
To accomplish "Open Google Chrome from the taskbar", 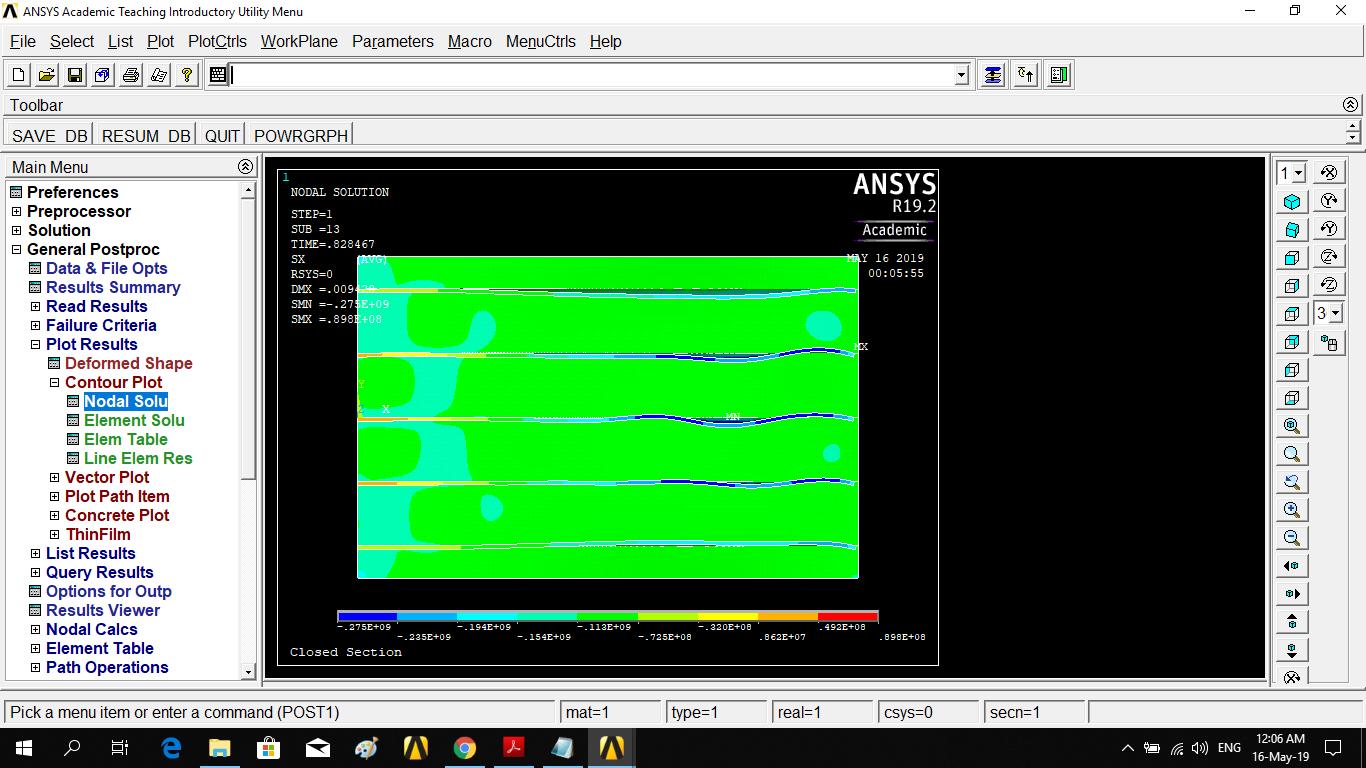I will pyautogui.click(x=465, y=747).
